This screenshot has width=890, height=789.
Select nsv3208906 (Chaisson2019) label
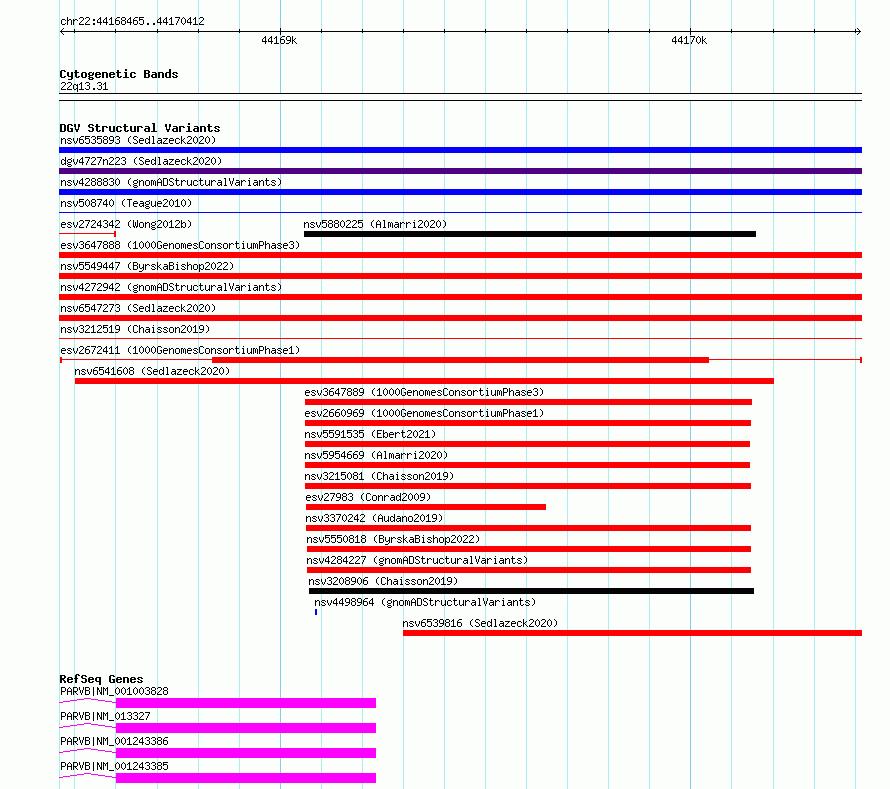(383, 581)
